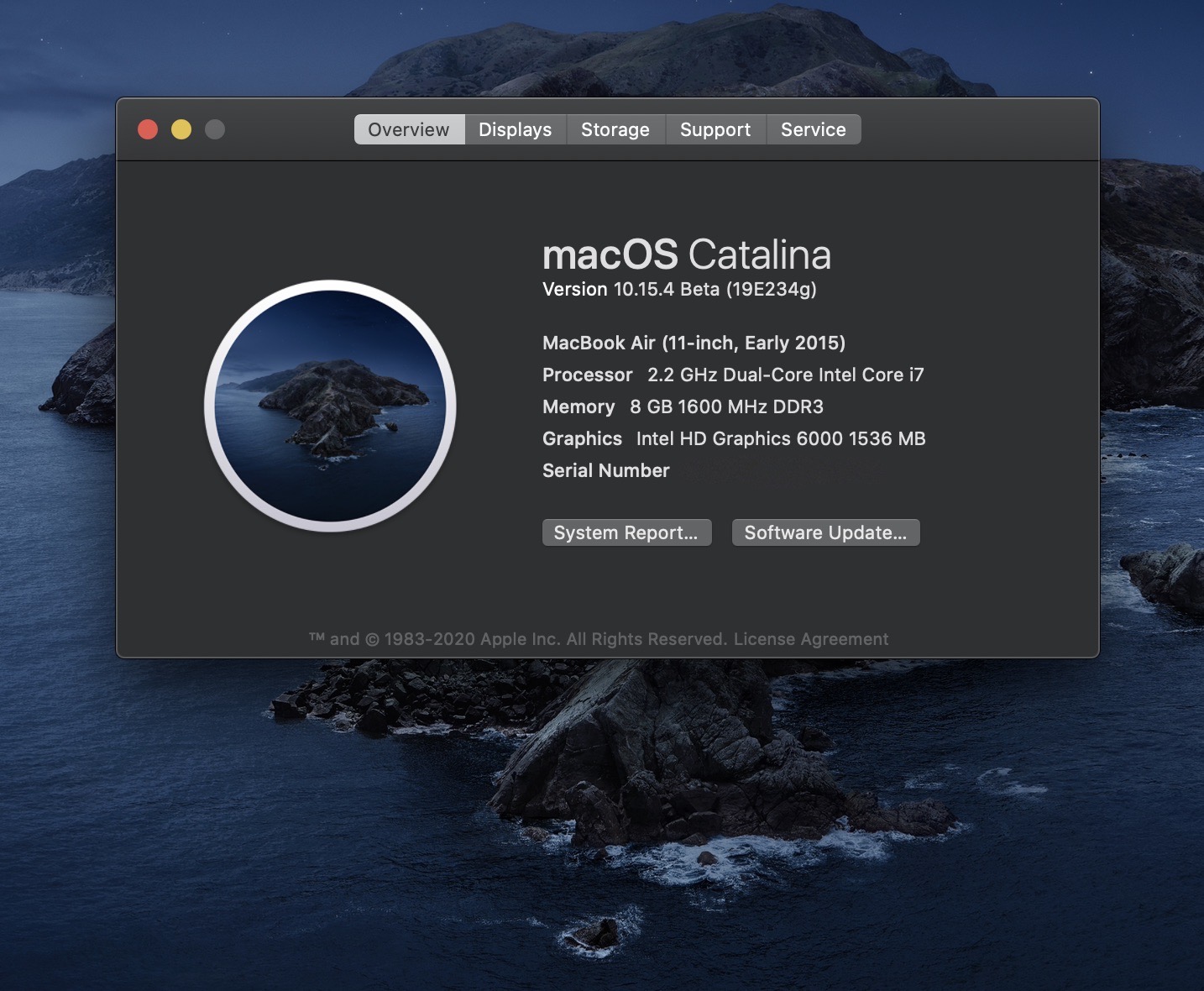Click the System Report... button

pos(626,532)
